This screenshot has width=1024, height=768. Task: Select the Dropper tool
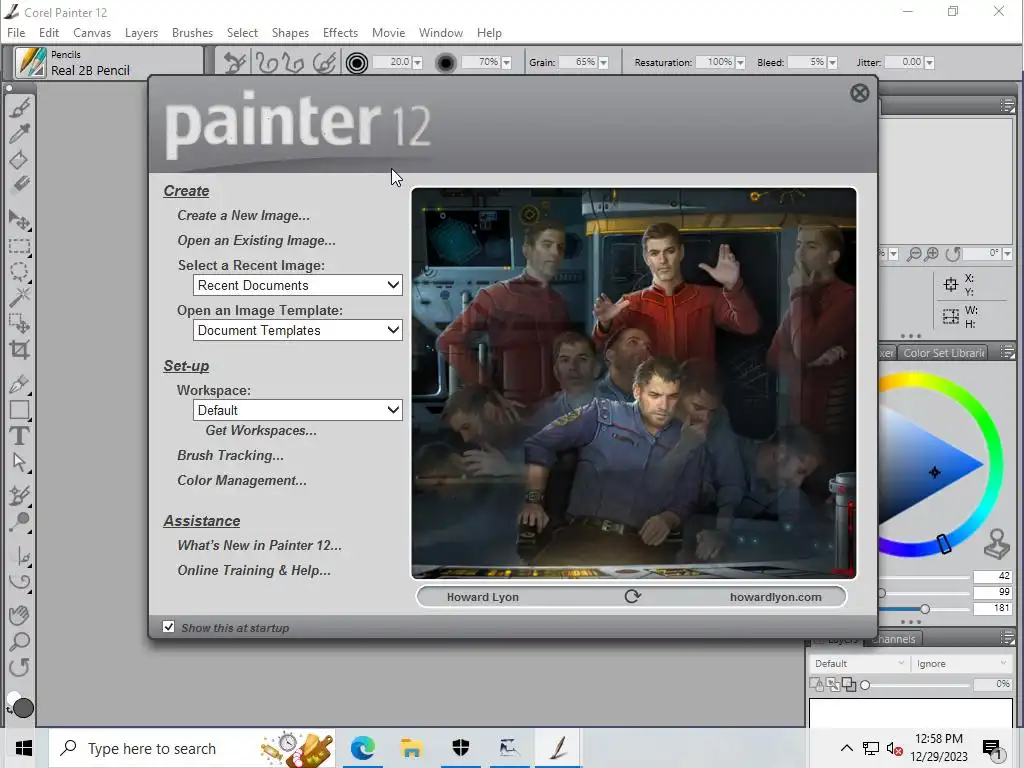[19, 133]
